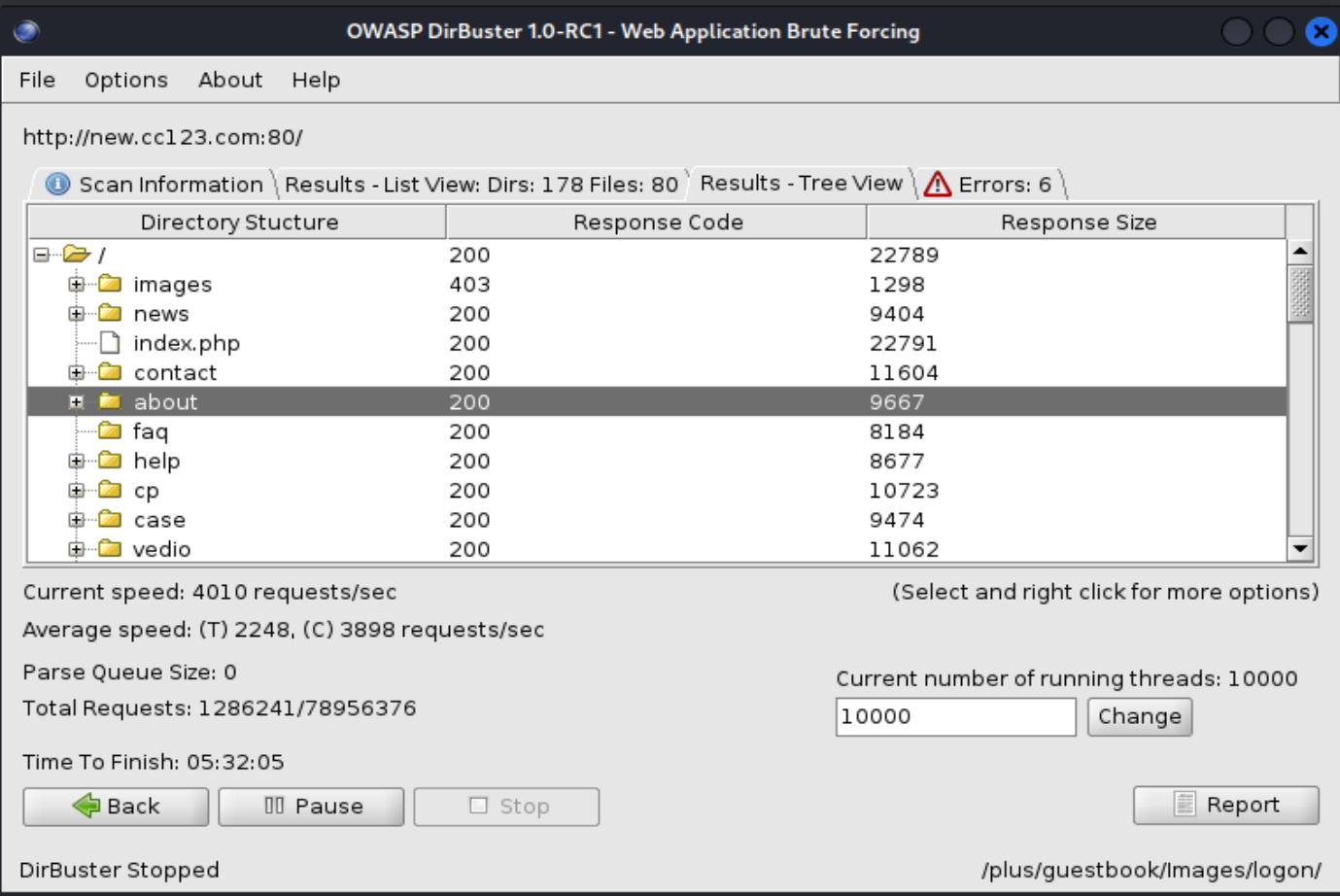
Task: Select the faq directory label
Action: (151, 431)
